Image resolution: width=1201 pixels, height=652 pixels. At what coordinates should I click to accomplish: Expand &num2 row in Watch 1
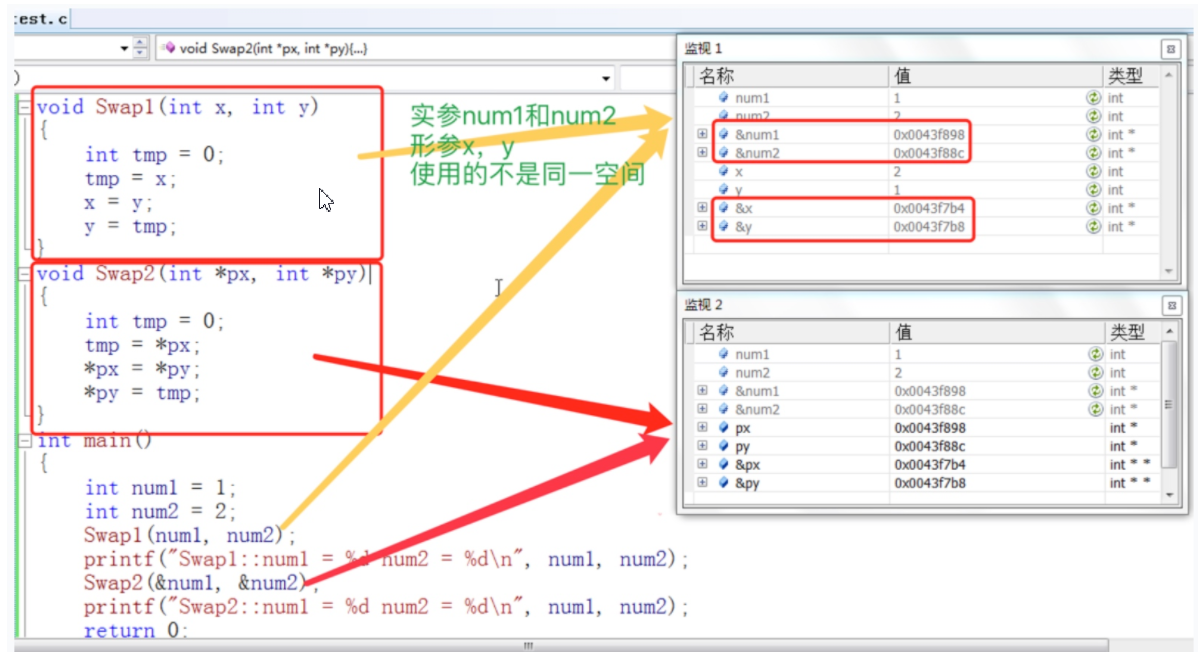702,153
